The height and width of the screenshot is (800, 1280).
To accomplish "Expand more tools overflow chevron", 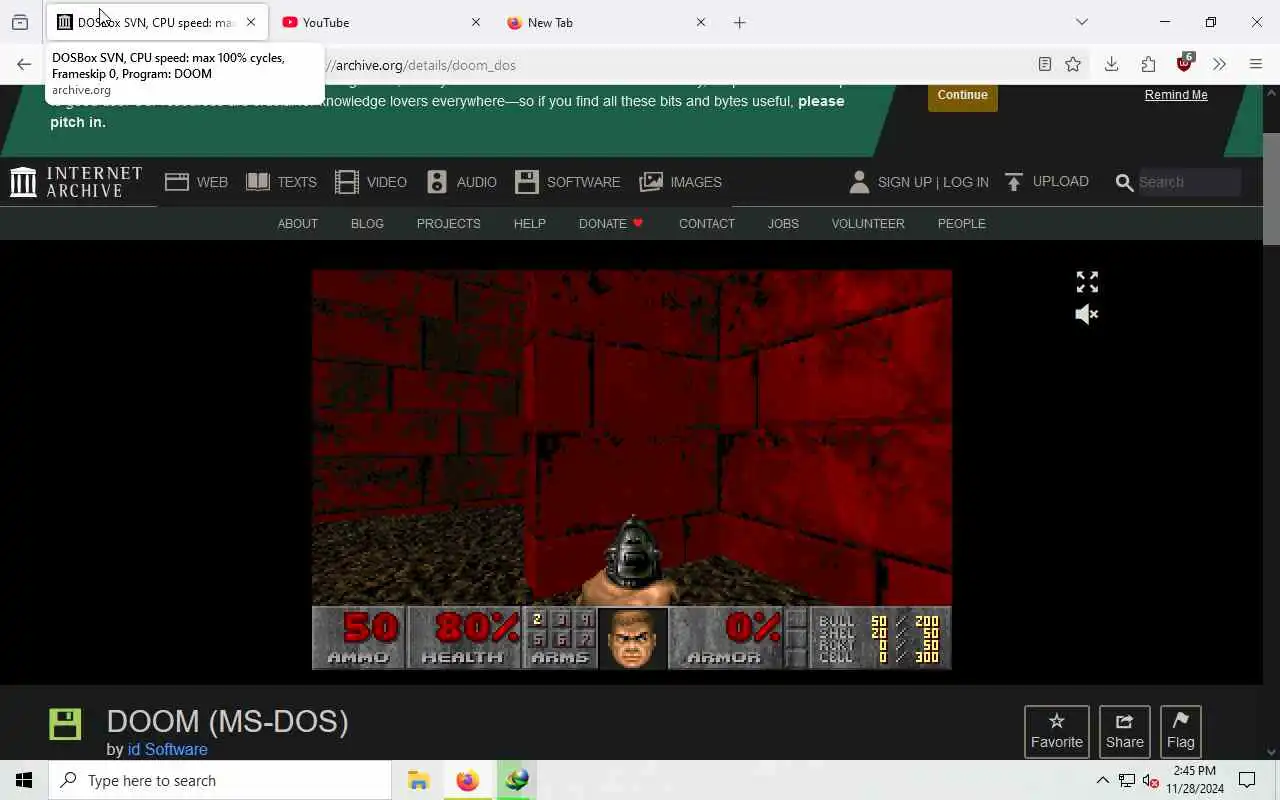I will click(x=1219, y=64).
